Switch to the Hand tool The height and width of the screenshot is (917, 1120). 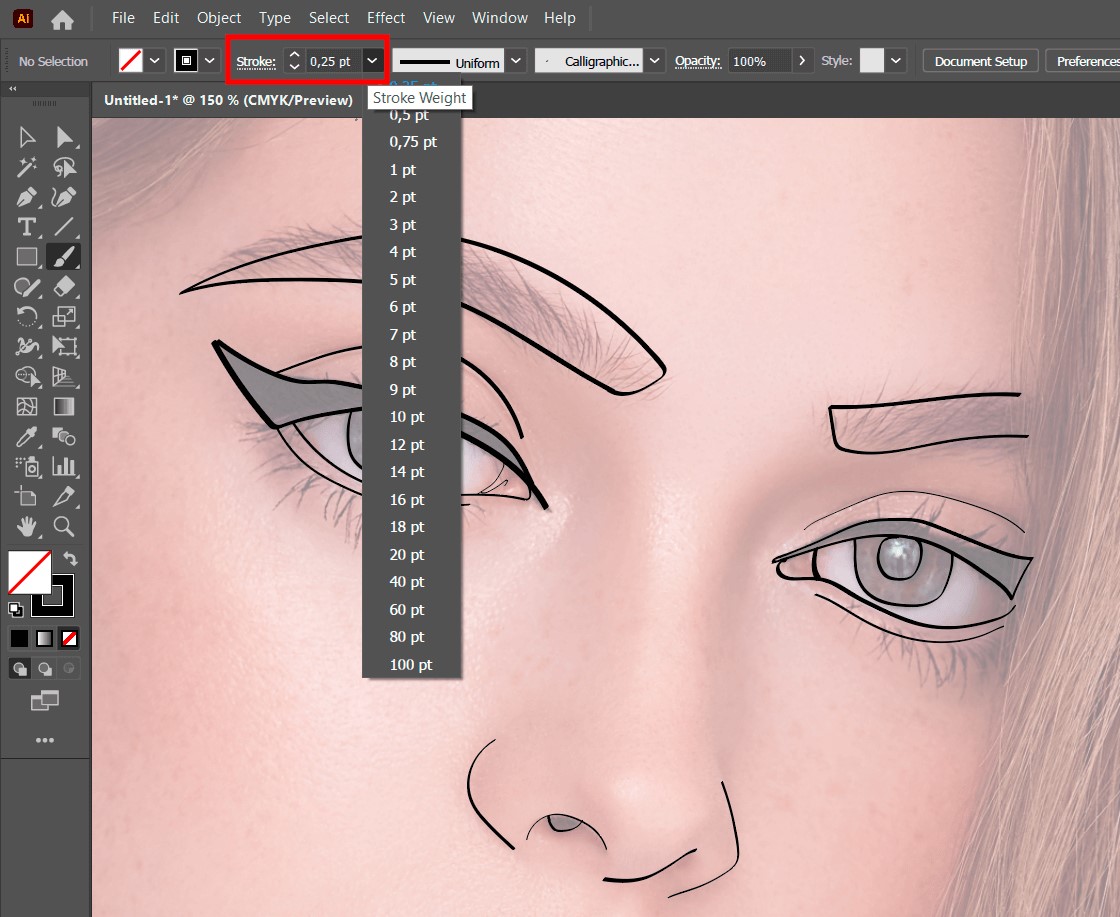tap(27, 526)
